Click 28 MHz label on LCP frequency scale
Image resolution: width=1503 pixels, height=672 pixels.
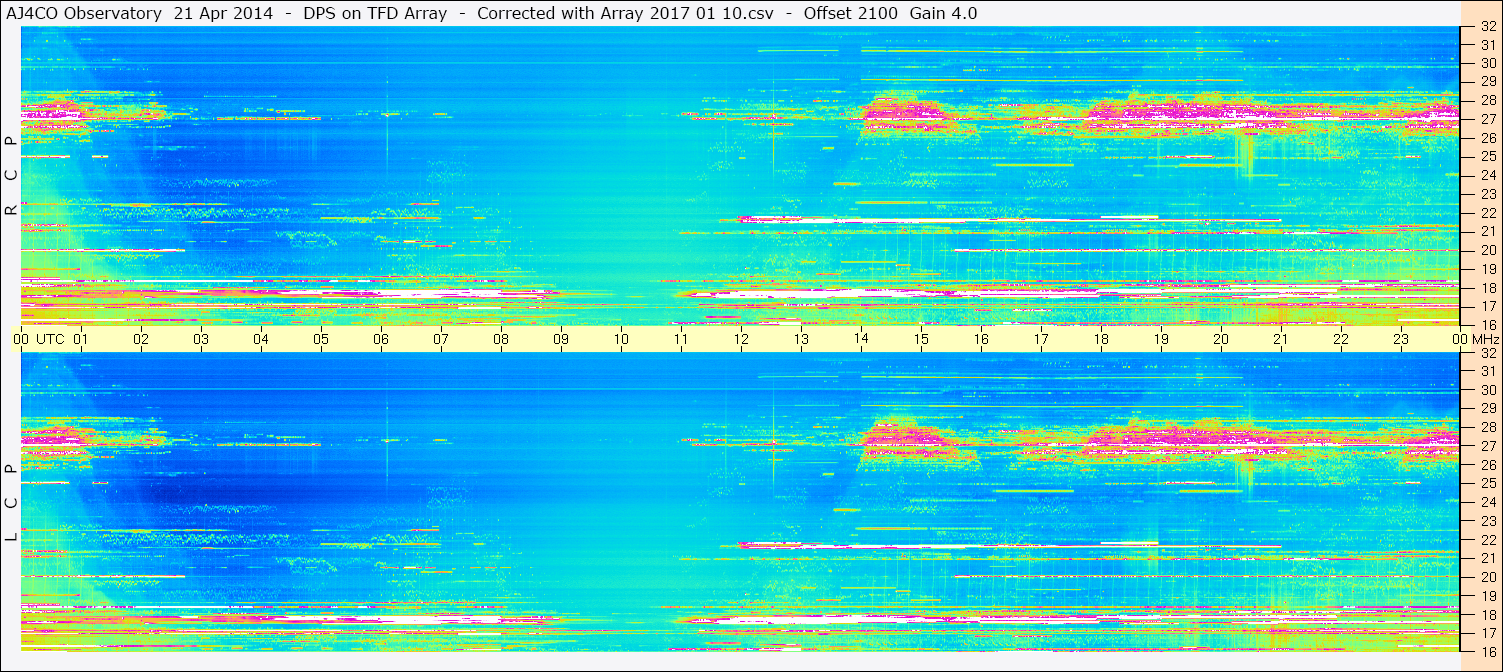pyautogui.click(x=1487, y=428)
